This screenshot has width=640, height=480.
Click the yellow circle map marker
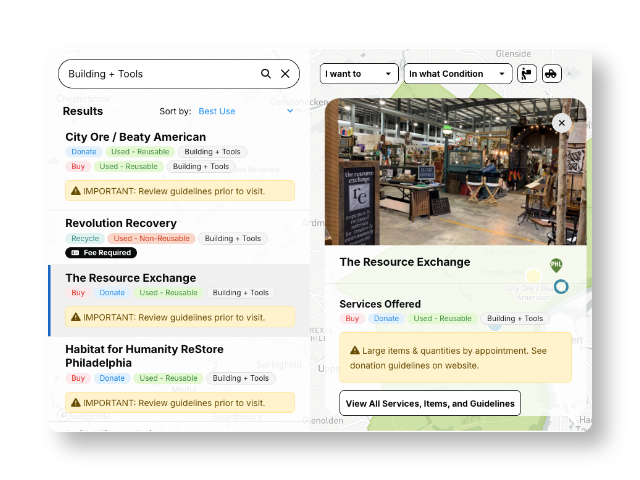pyautogui.click(x=533, y=276)
